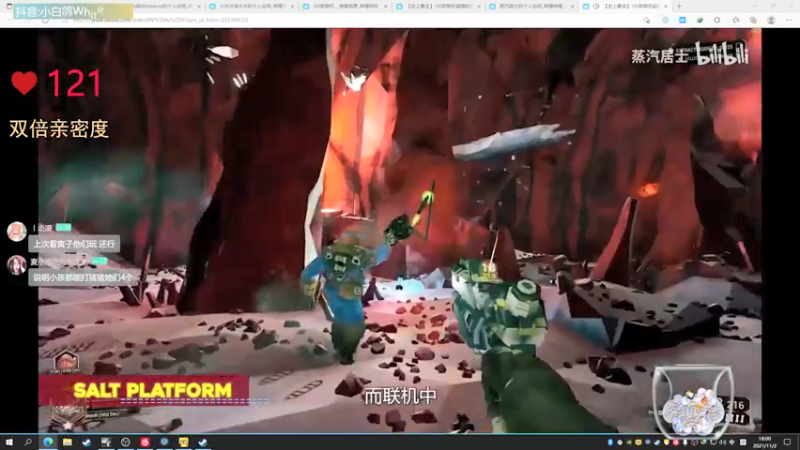Click the 双倍亲密度 overlay text

pos(59,129)
